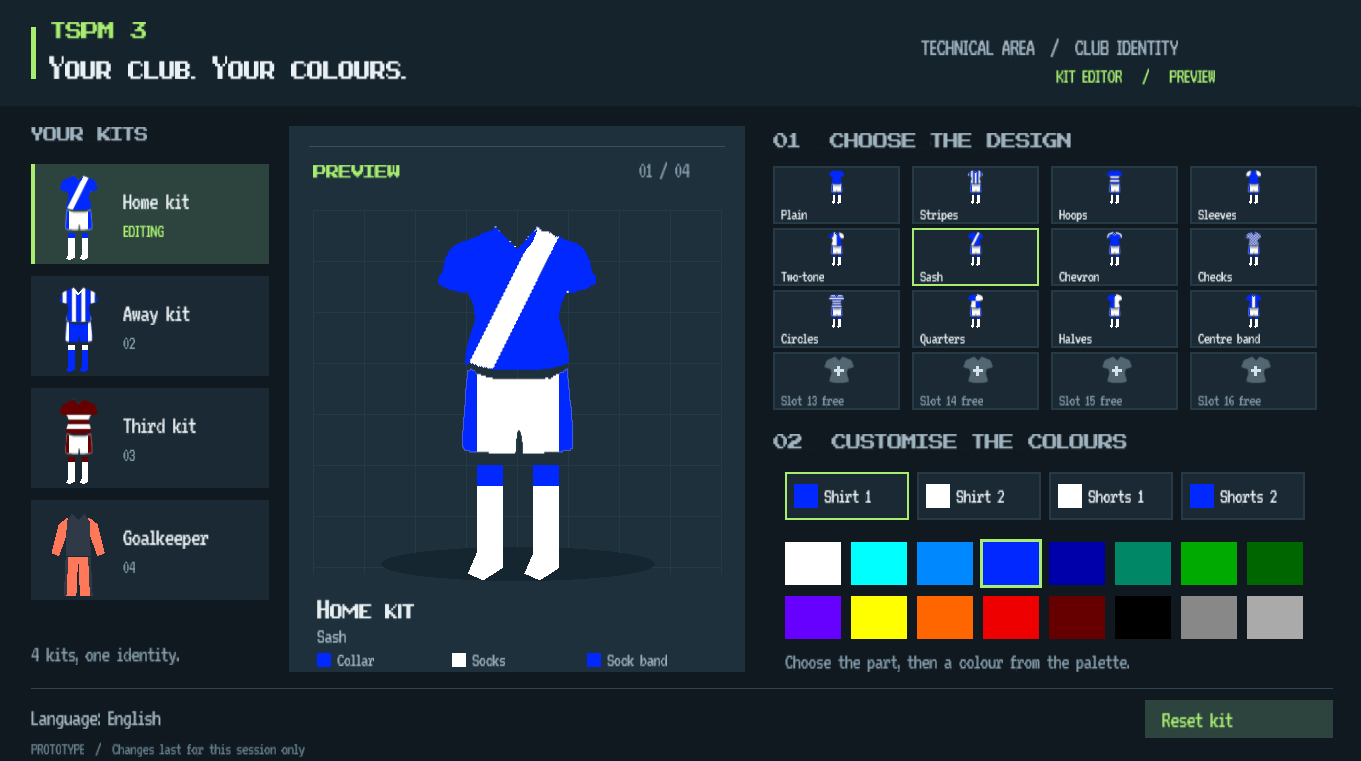The image size is (1361, 761).
Task: Add a design in Slot 13 free
Action: [836, 381]
